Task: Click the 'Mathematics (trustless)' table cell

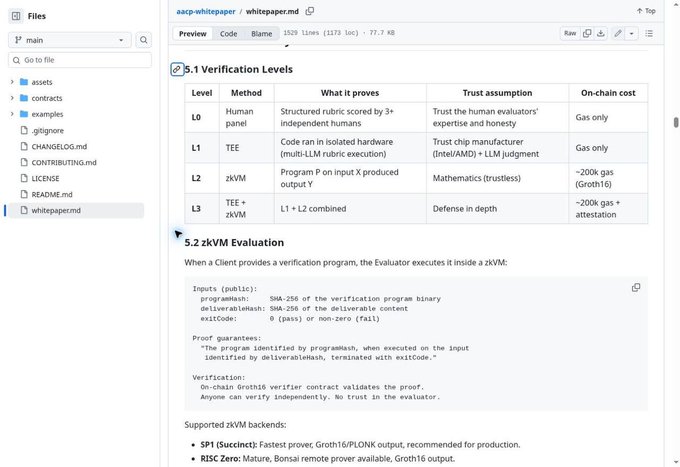Action: 497,178
